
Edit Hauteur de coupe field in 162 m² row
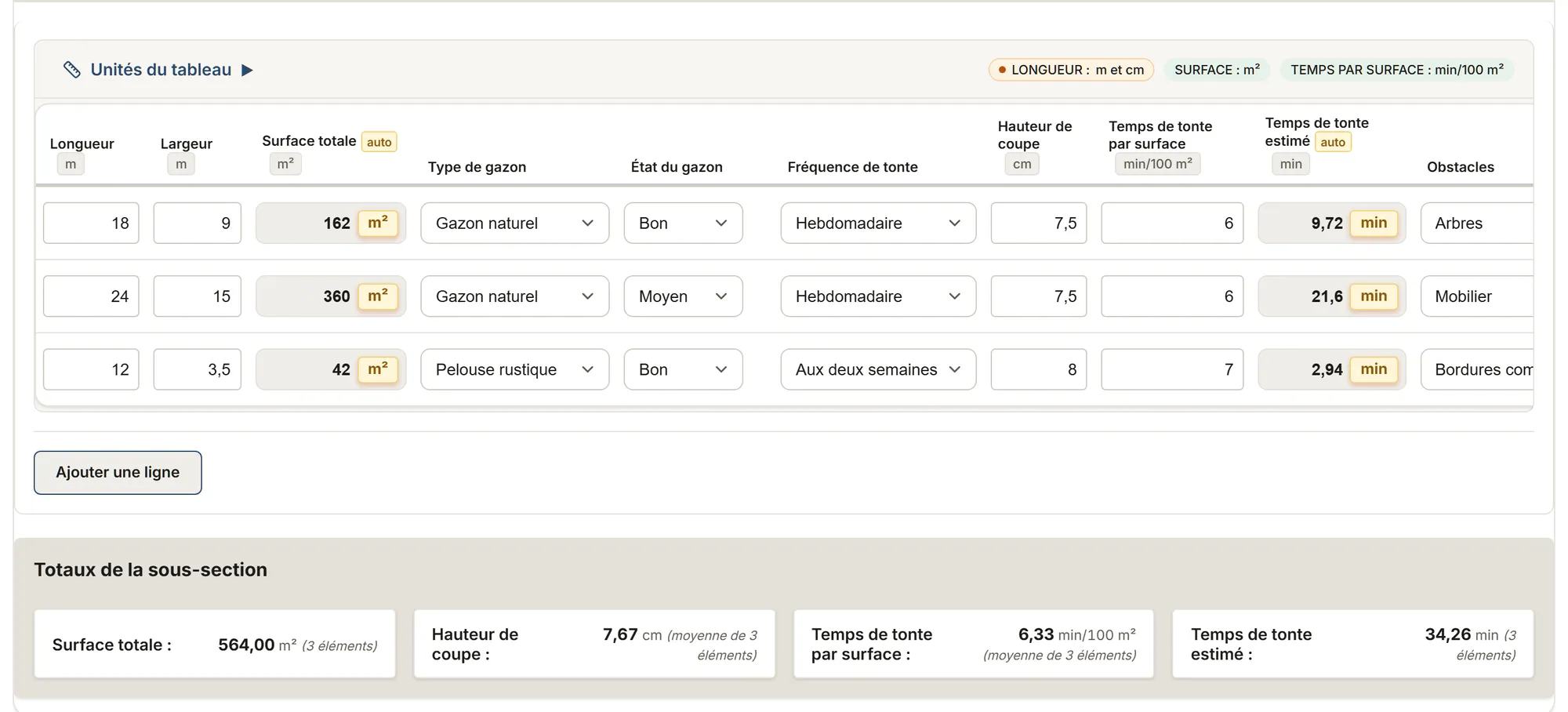coord(1039,223)
